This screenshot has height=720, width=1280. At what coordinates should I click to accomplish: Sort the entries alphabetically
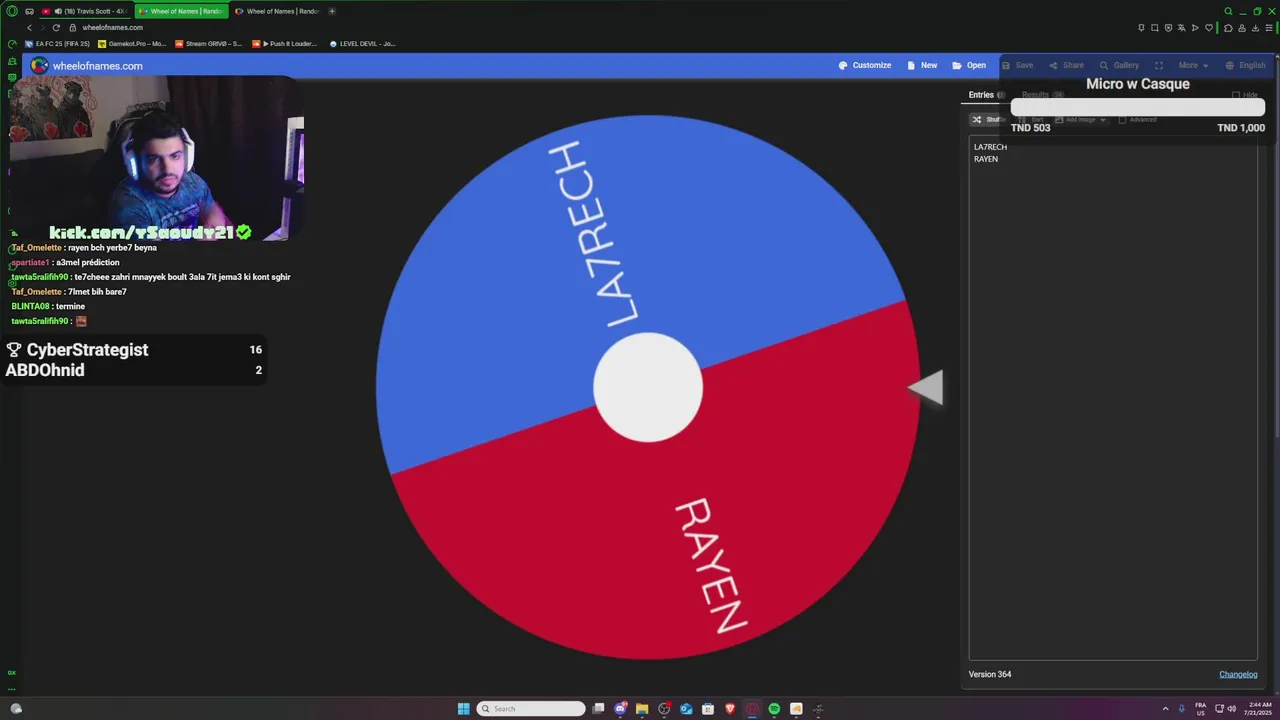[x=1031, y=119]
